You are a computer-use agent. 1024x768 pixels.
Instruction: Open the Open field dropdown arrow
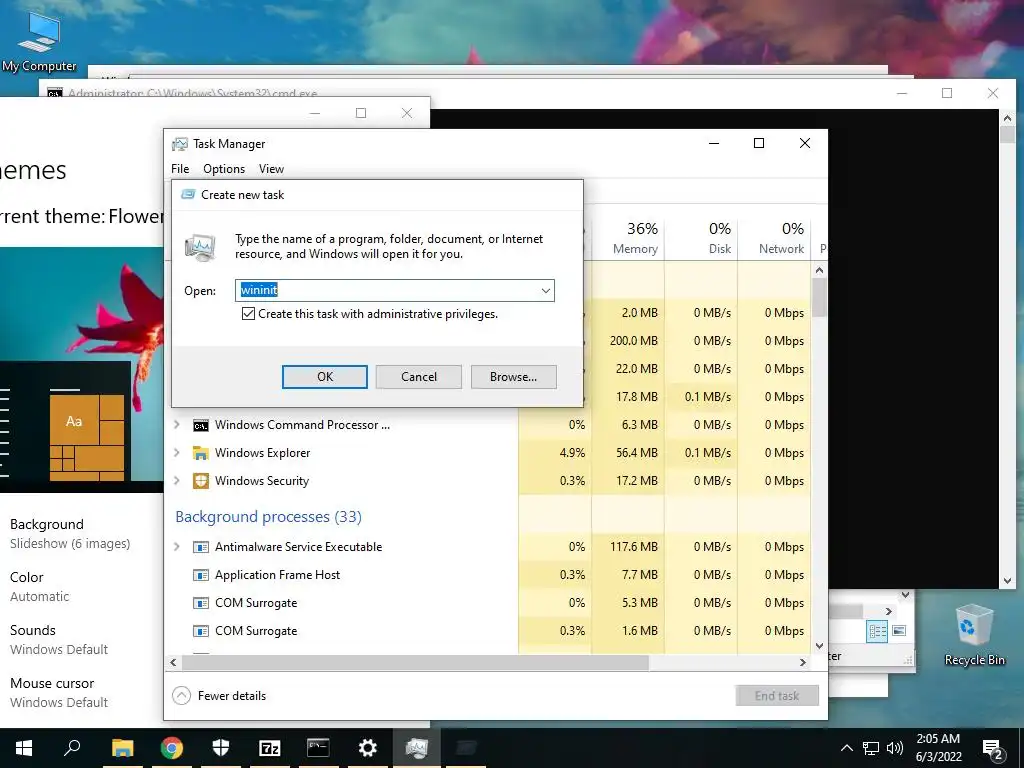[x=545, y=291]
